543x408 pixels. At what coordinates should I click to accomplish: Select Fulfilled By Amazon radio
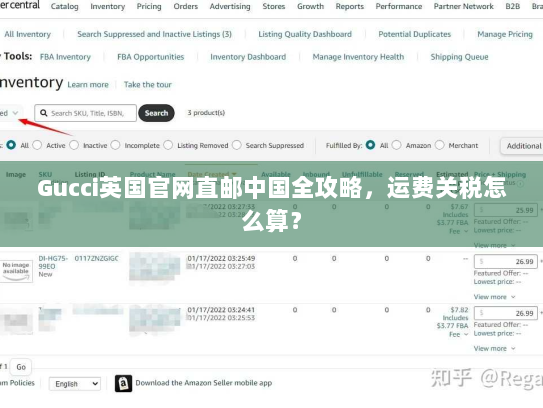pyautogui.click(x=397, y=145)
